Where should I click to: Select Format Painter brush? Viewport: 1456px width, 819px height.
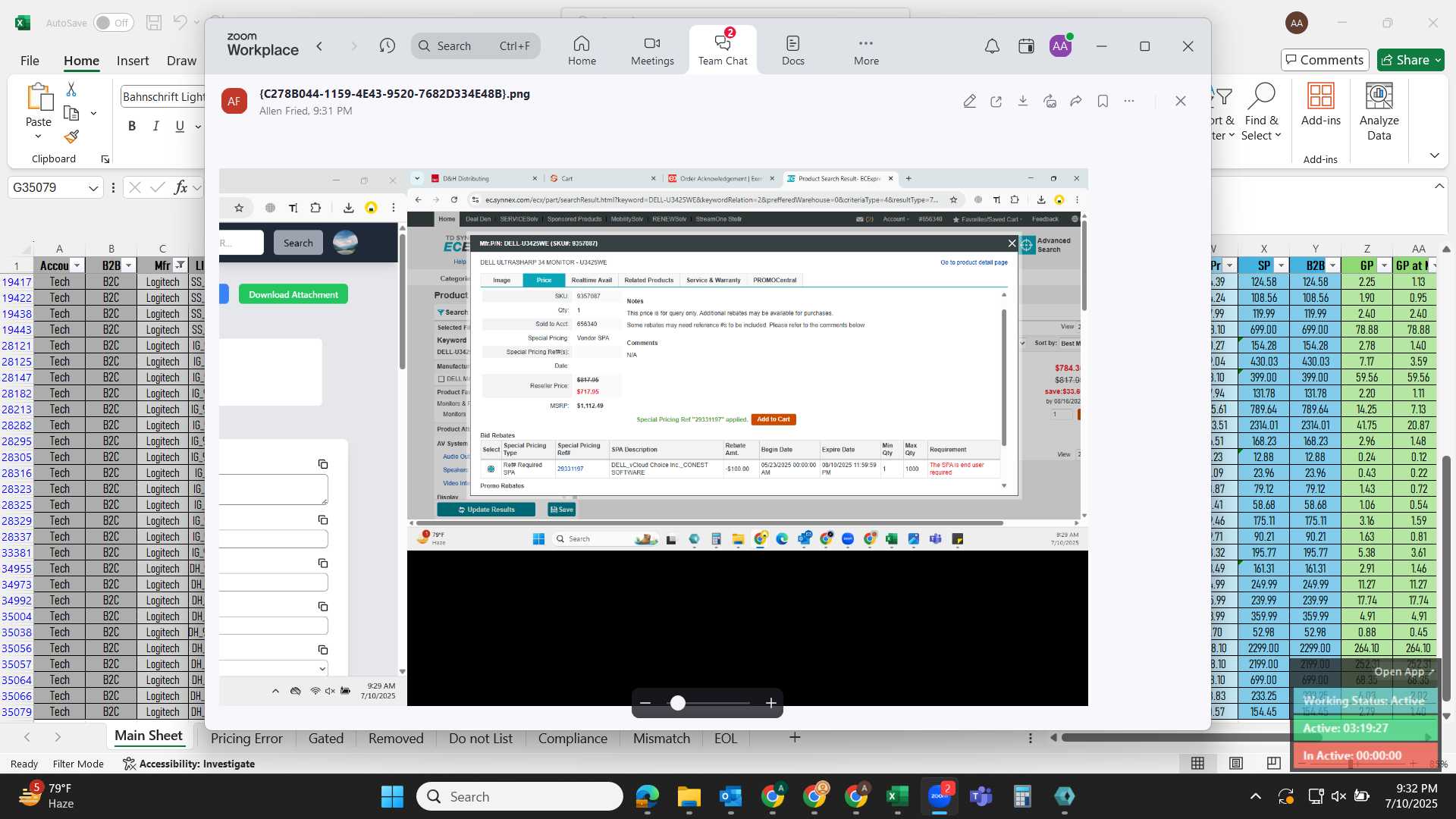click(x=71, y=136)
